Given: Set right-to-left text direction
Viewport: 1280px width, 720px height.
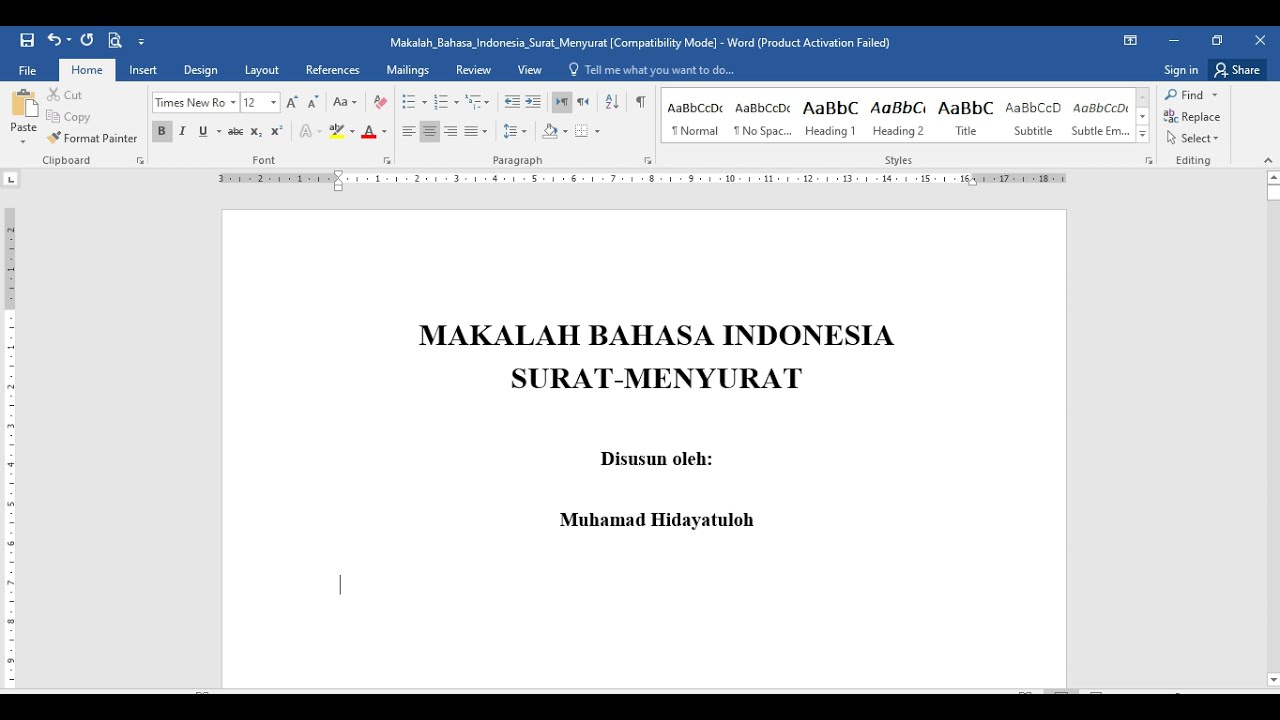Looking at the screenshot, I should [x=583, y=102].
